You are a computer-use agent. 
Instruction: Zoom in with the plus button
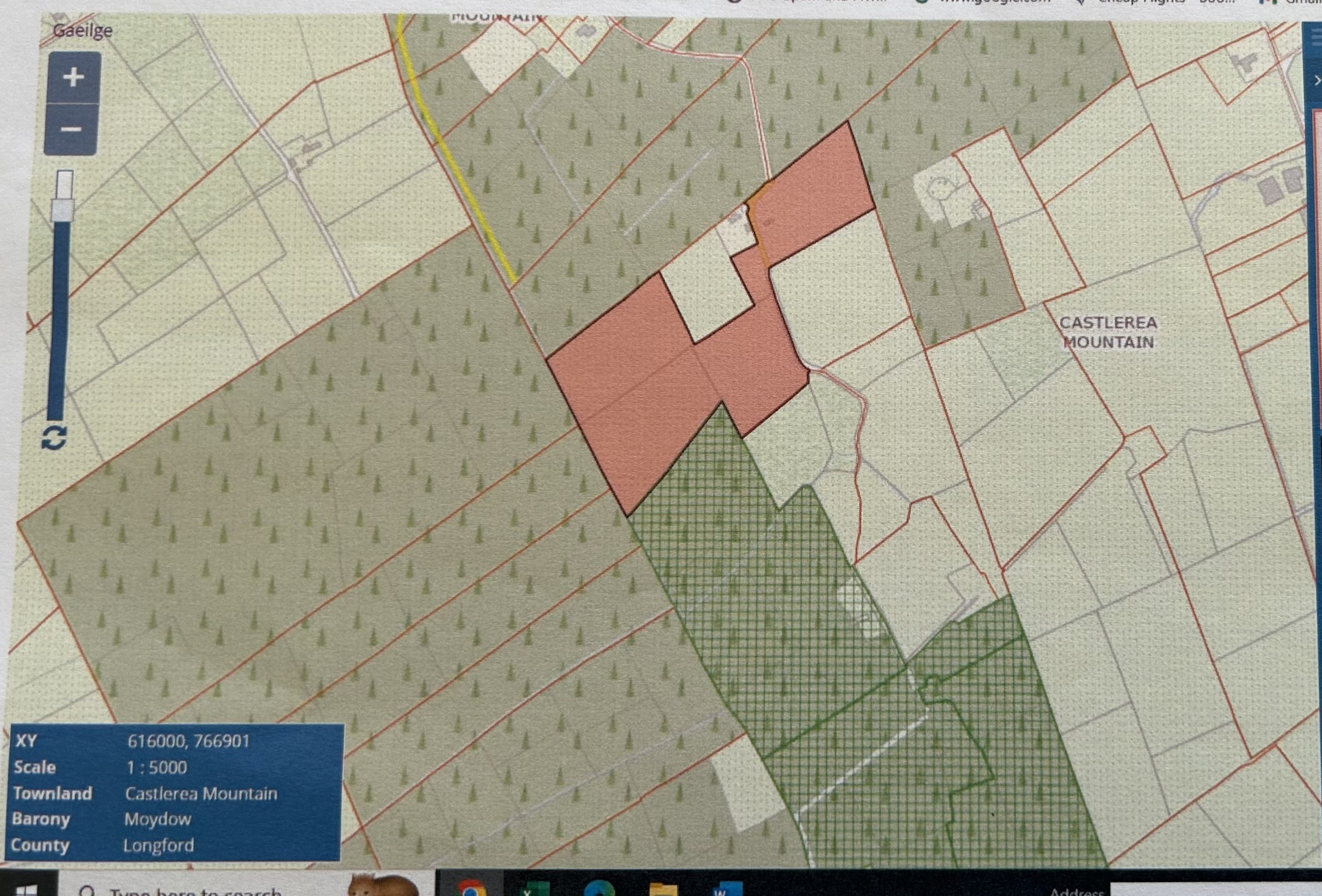tap(73, 77)
